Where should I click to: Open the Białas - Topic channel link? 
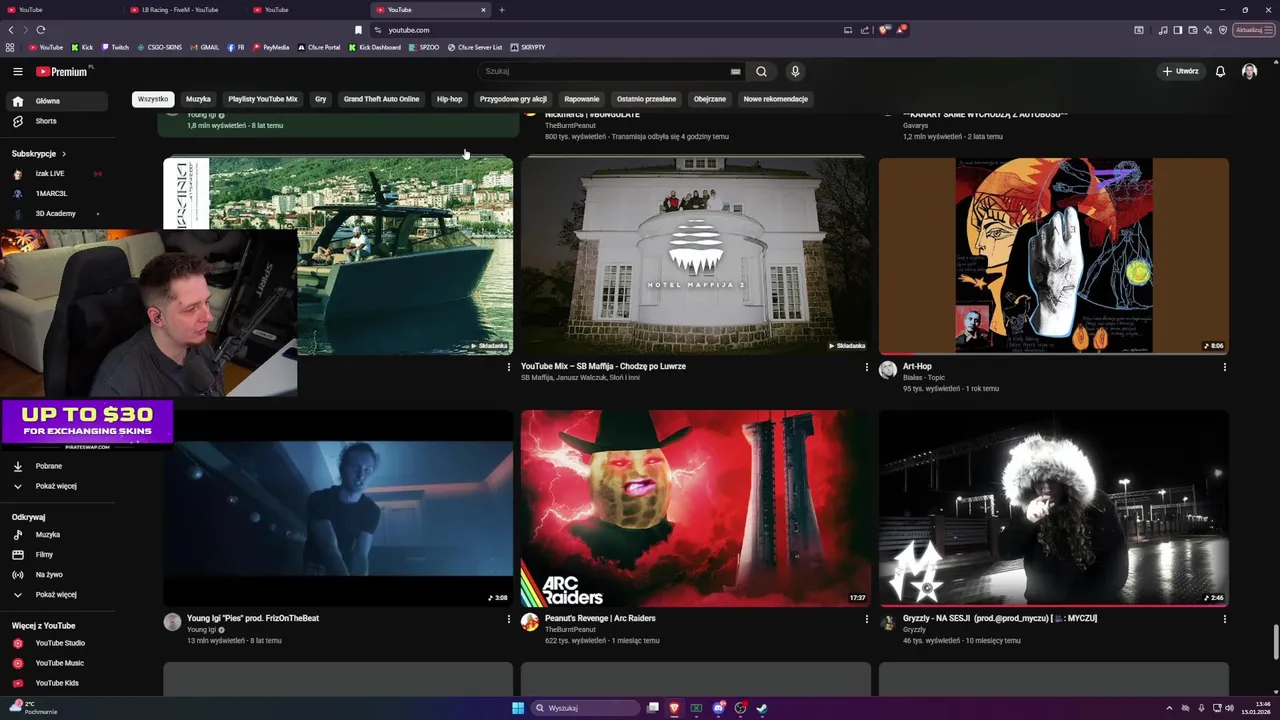(924, 378)
